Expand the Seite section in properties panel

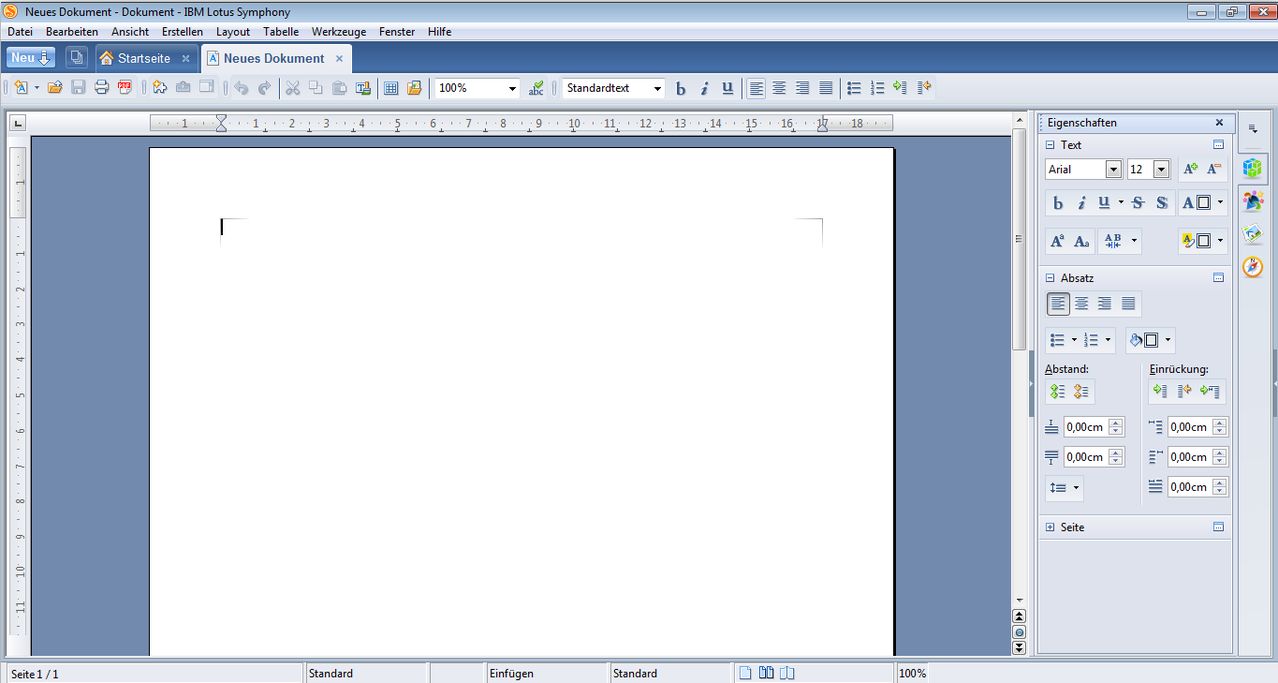1050,527
